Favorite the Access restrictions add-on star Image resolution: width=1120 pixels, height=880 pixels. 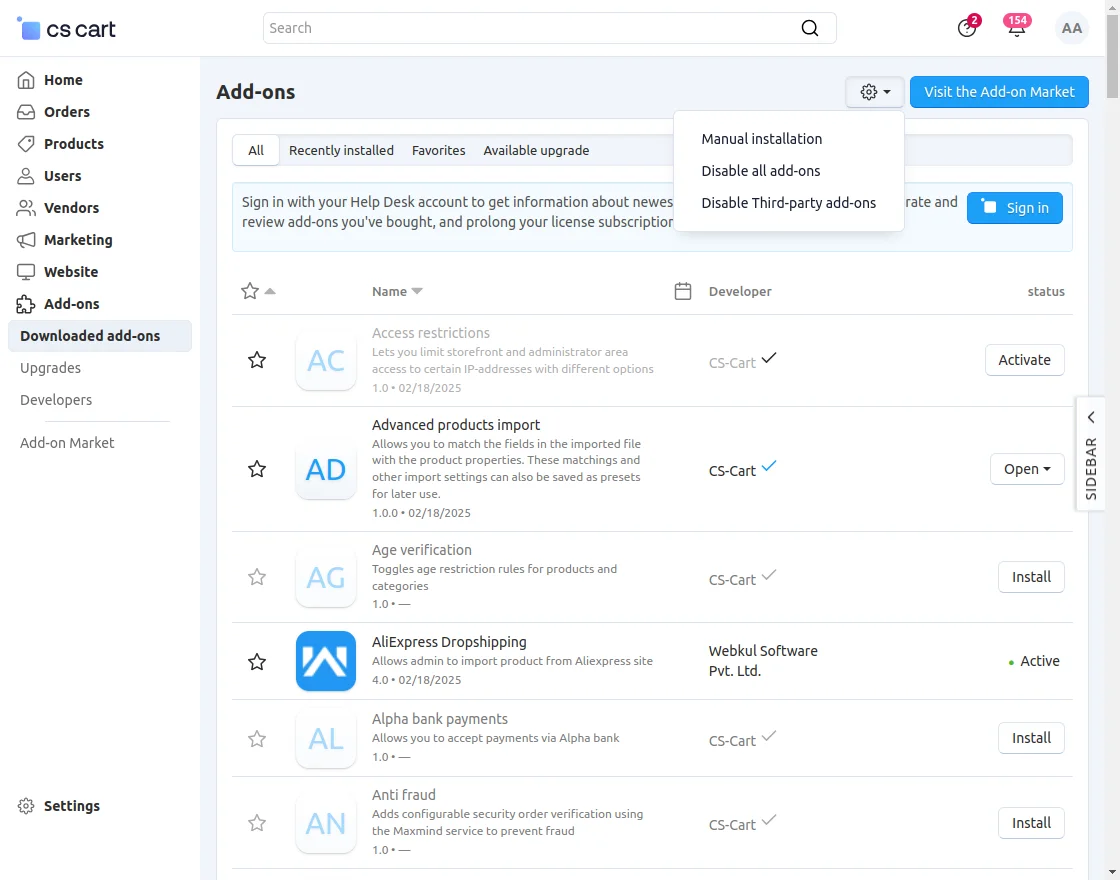click(x=257, y=360)
